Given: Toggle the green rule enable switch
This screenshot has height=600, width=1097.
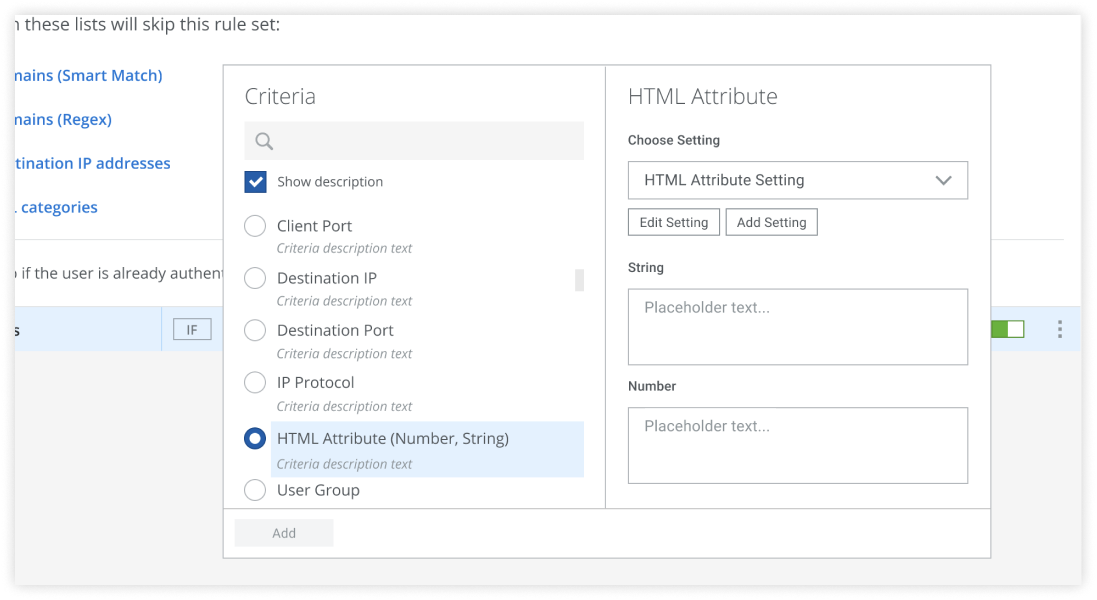Looking at the screenshot, I should (x=1007, y=329).
